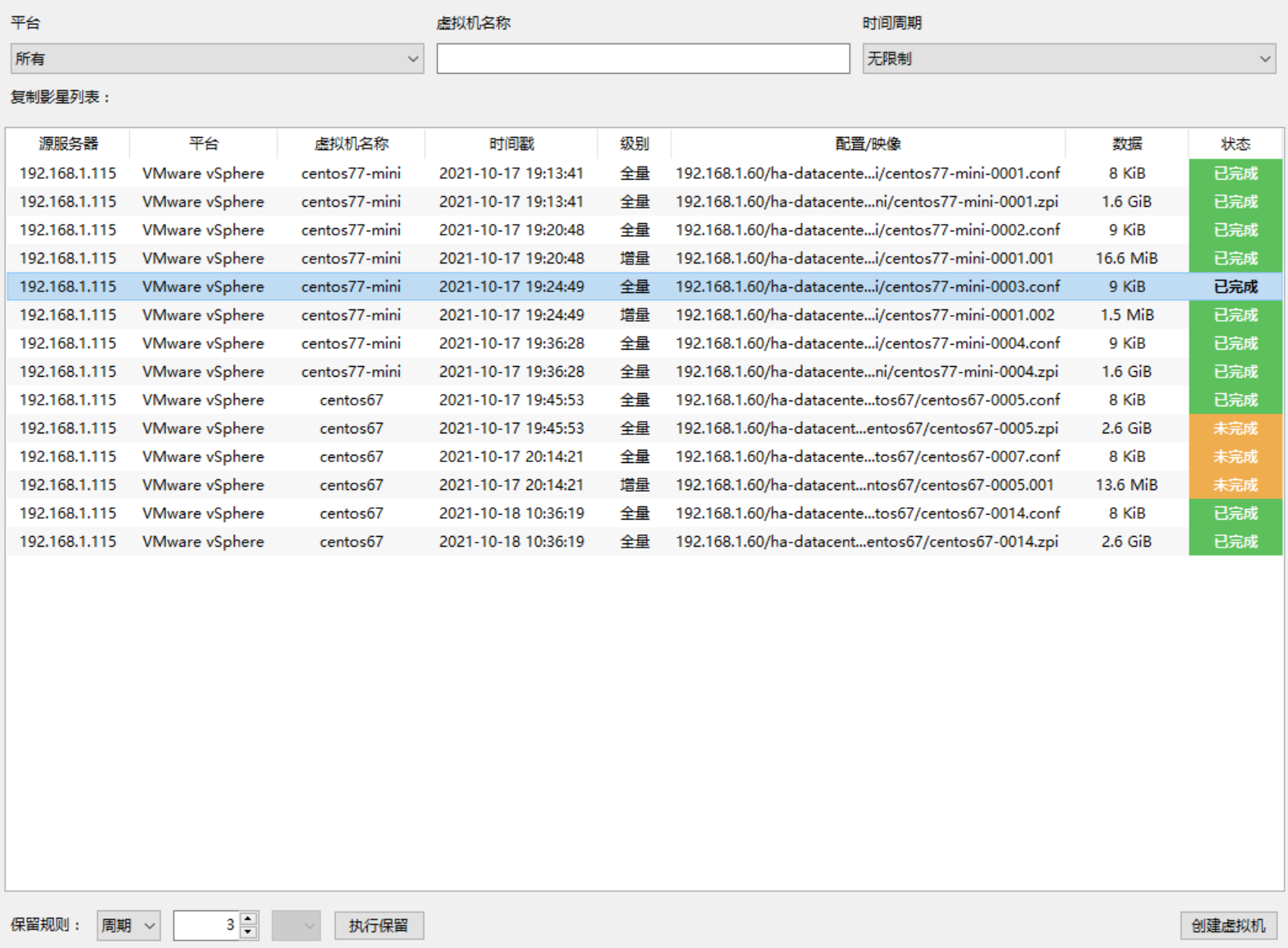
Task: Select the row for centos77-mini-0001.zpi
Action: pyautogui.click(x=866, y=202)
